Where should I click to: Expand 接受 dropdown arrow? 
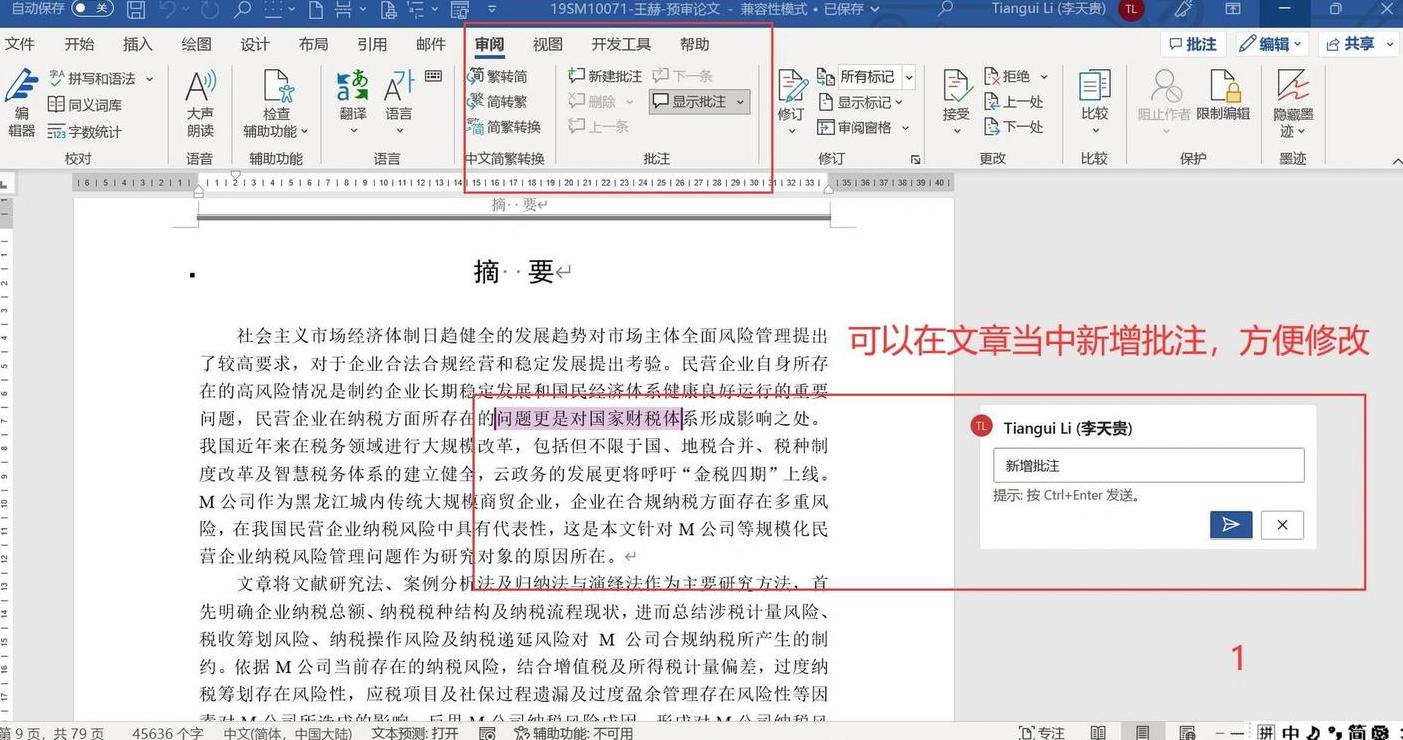point(956,131)
